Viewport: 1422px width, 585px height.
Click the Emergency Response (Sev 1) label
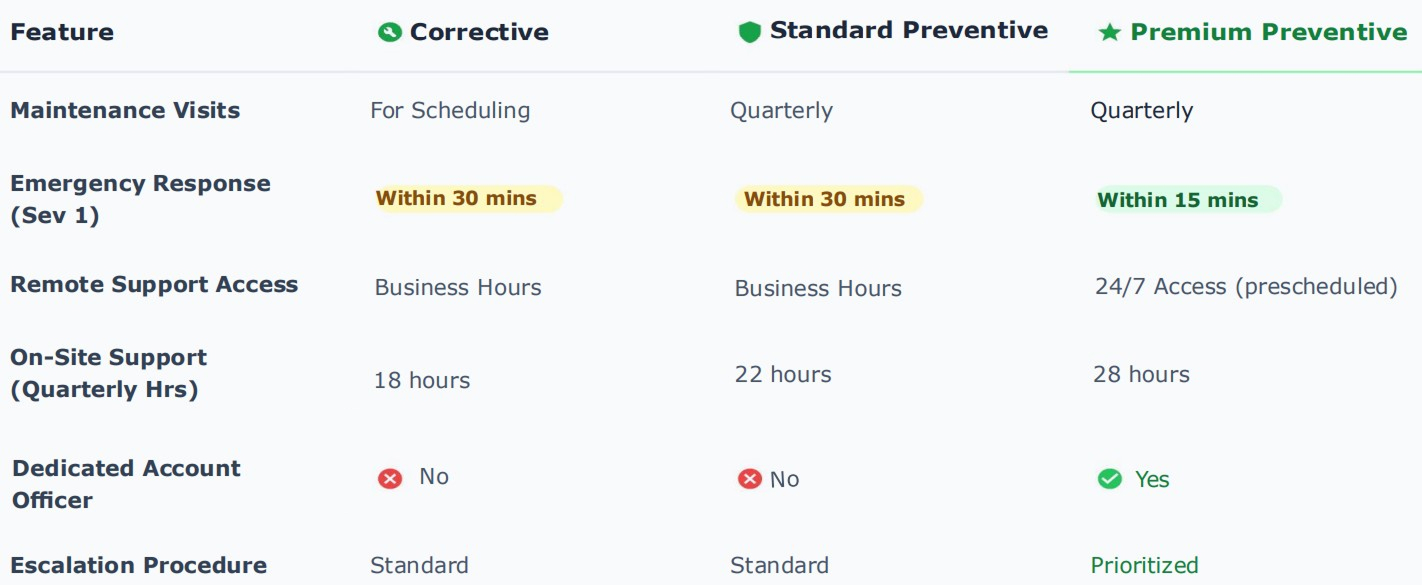pyautogui.click(x=140, y=199)
